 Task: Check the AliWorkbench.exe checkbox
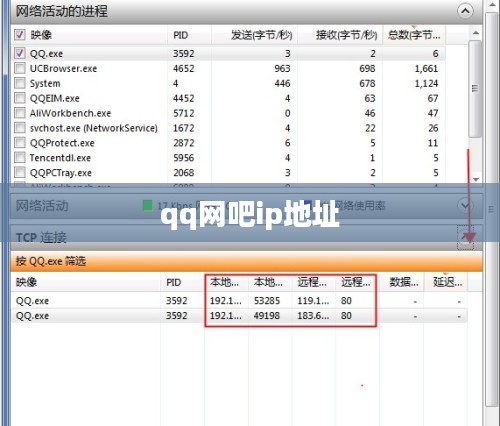coord(20,113)
